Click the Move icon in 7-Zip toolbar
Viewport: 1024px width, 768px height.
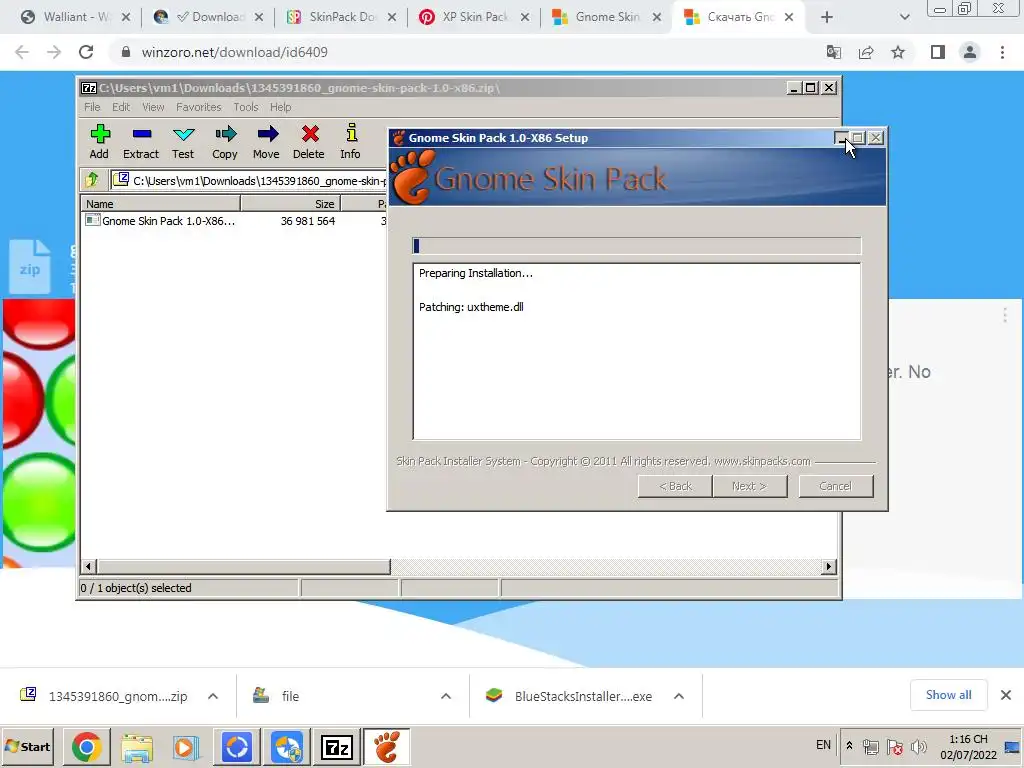[x=266, y=142]
